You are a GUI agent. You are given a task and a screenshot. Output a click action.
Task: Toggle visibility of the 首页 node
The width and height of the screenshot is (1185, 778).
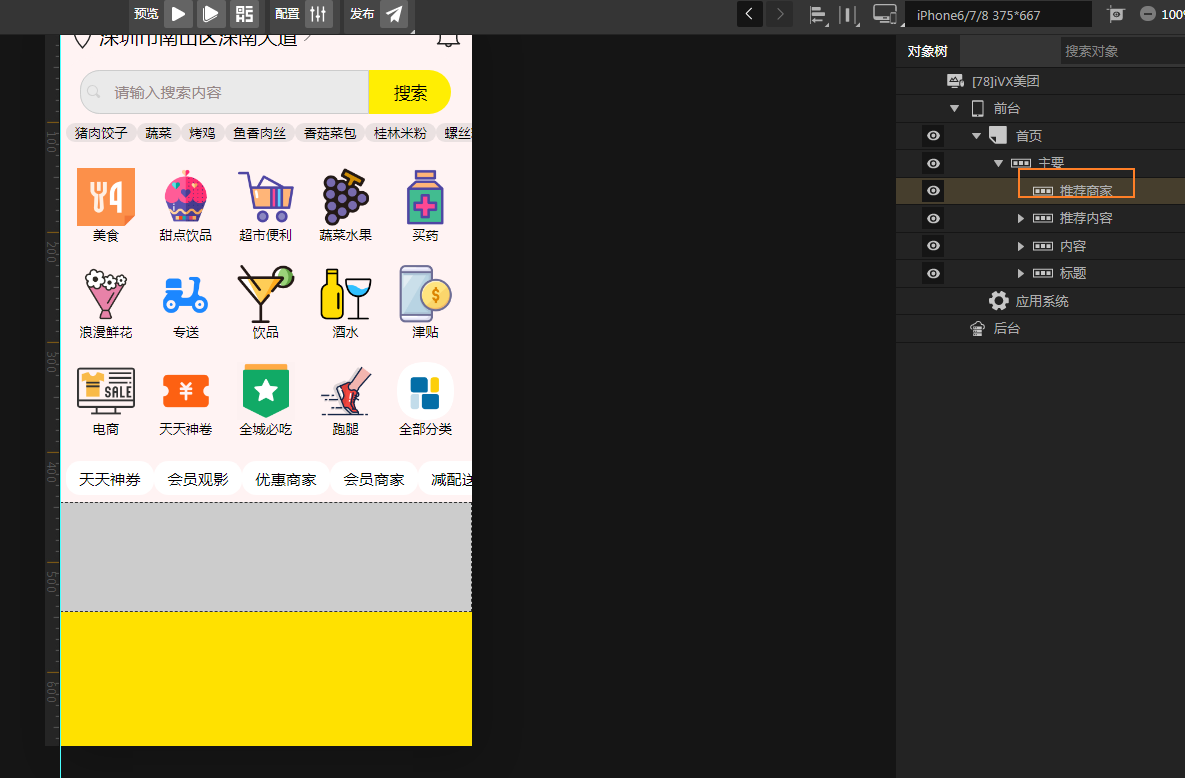pos(932,135)
